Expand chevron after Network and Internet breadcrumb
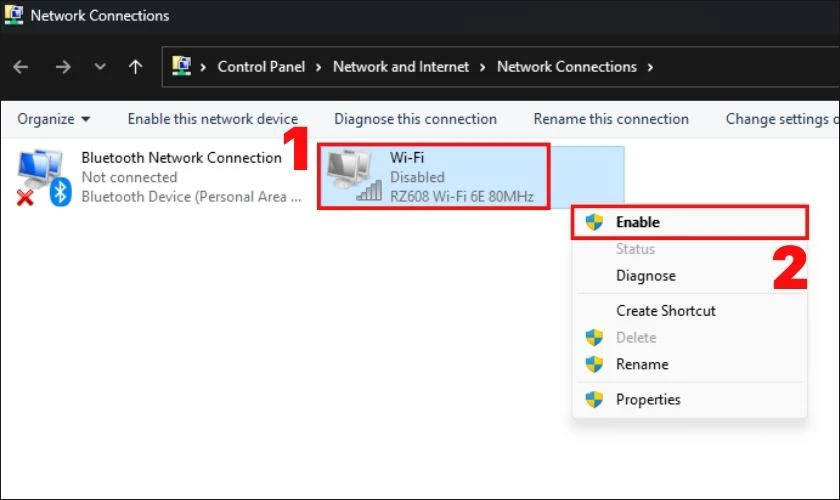The image size is (840, 500). [484, 67]
